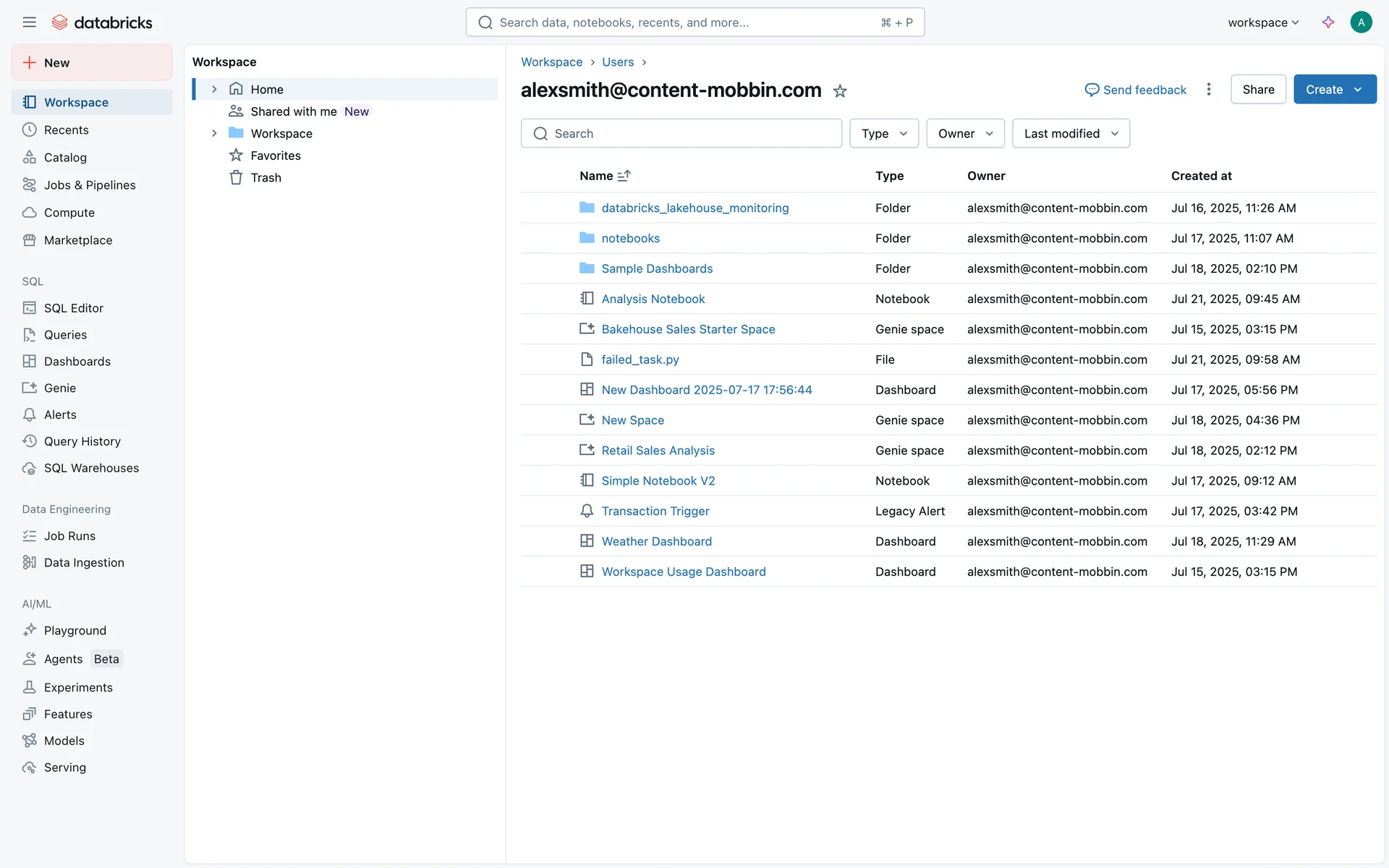The width and height of the screenshot is (1389, 868).
Task: Select Jobs & Pipelines in sidebar
Action: tap(90, 185)
